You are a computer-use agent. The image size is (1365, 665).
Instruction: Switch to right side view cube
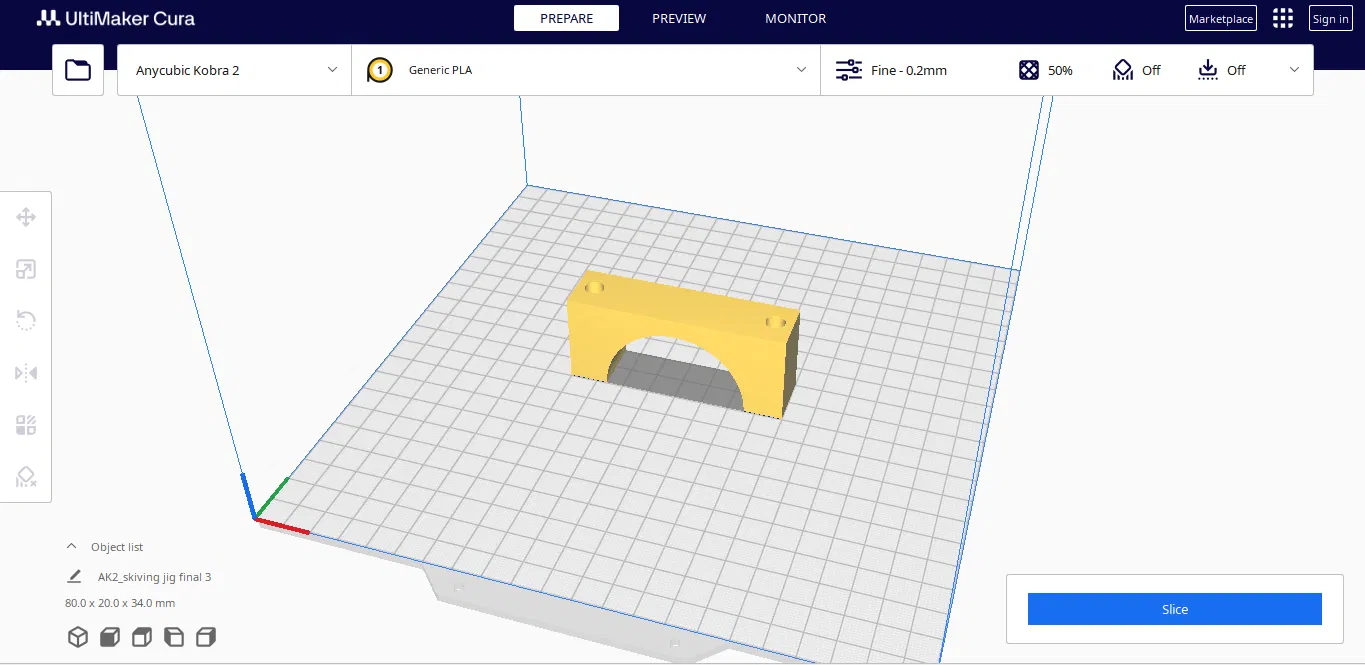[206, 637]
